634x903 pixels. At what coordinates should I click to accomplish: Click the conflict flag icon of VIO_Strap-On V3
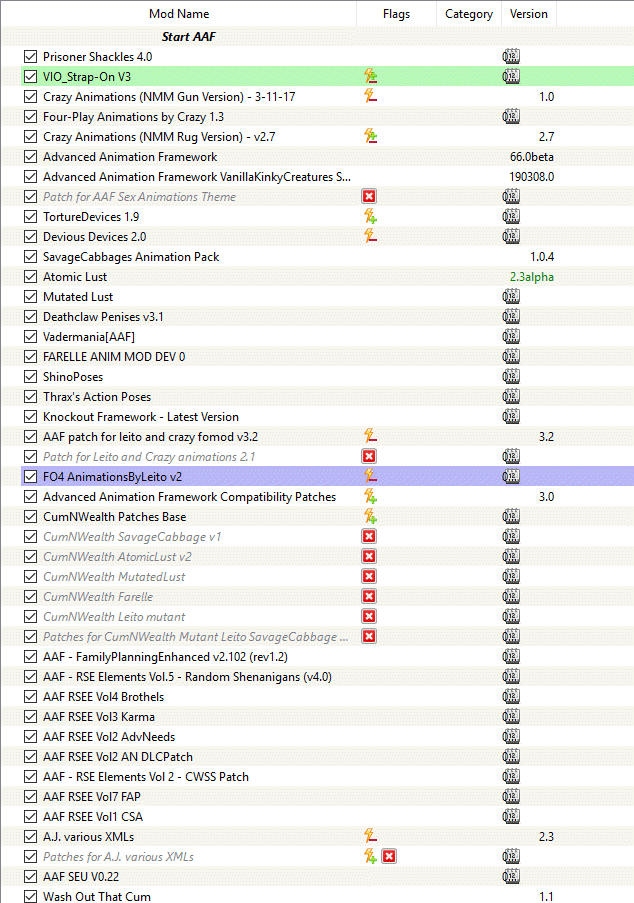pos(370,76)
